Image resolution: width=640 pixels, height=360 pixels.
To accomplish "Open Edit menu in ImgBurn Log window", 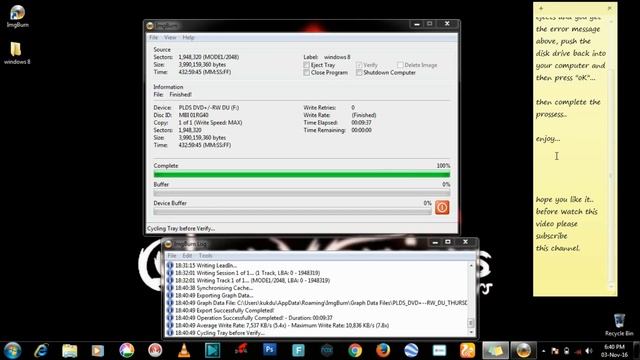I will (187, 256).
